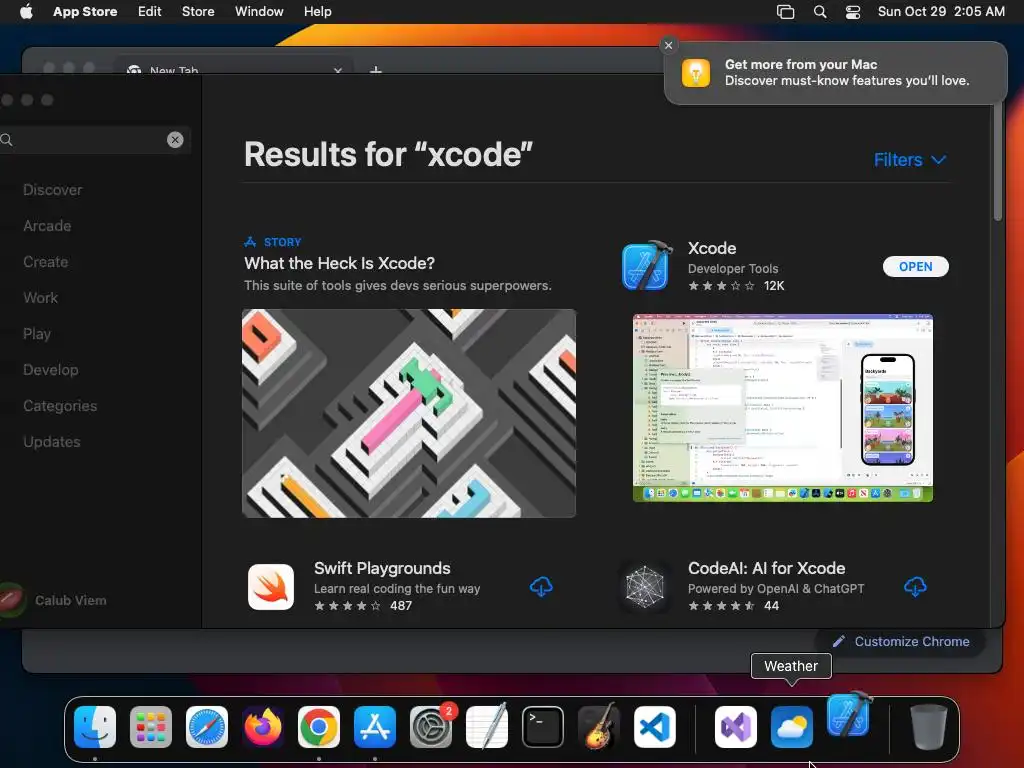The image size is (1024, 768).
Task: Launch GarageBand from the Dock
Action: (599, 726)
